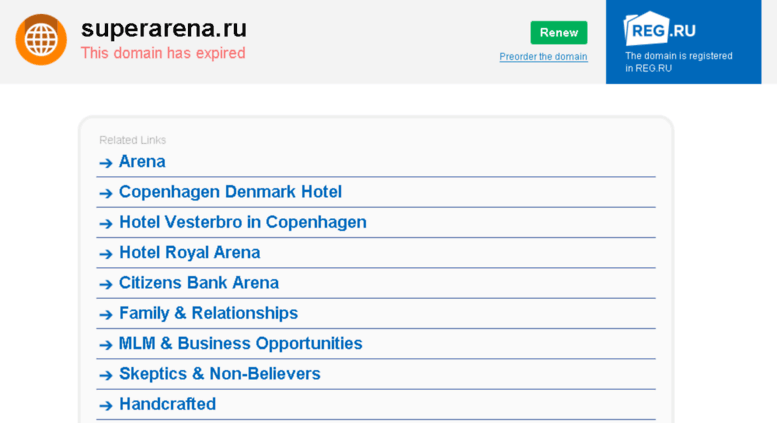Open MLM & Business Opportunities link
This screenshot has height=423, width=777.
pos(240,343)
